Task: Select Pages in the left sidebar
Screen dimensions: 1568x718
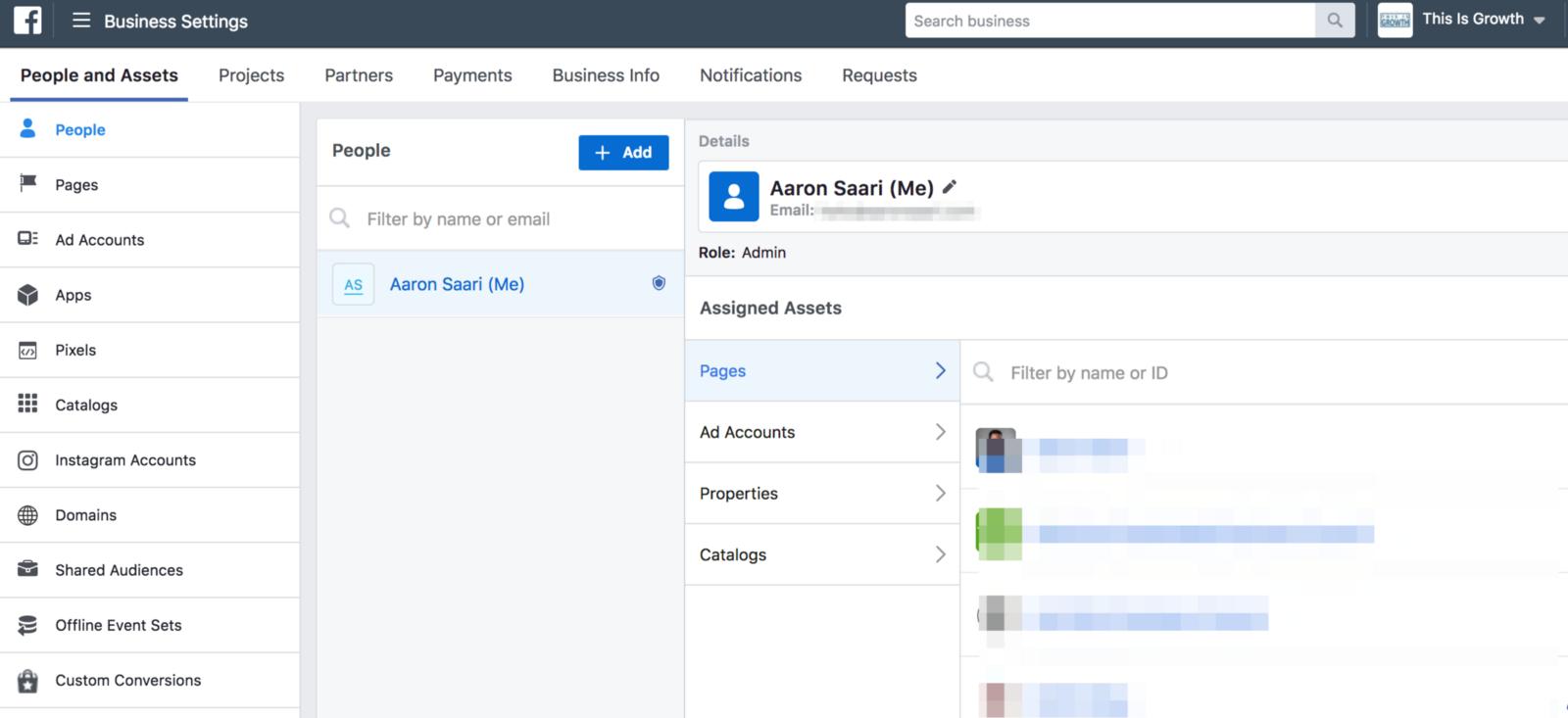Action: point(150,184)
